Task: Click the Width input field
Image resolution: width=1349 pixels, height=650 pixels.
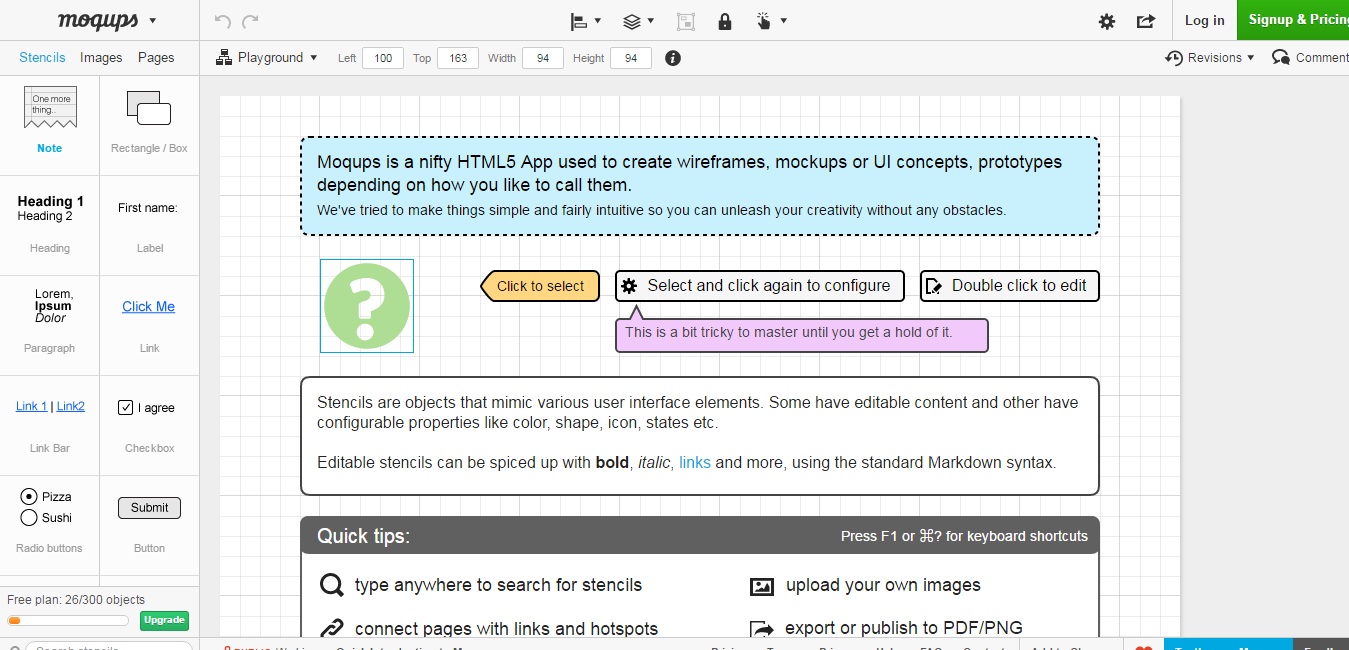Action: 543,58
